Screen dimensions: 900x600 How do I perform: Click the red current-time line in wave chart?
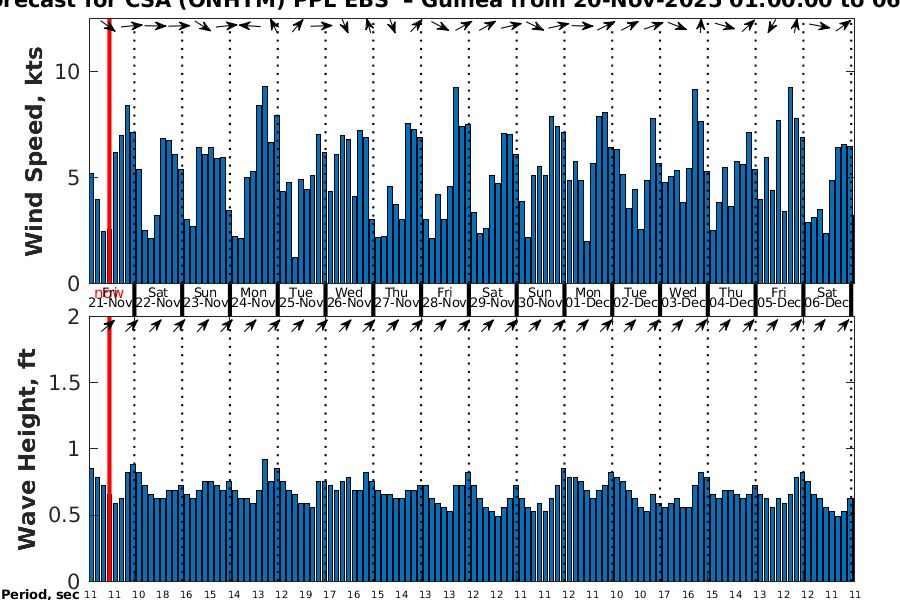pyautogui.click(x=109, y=450)
